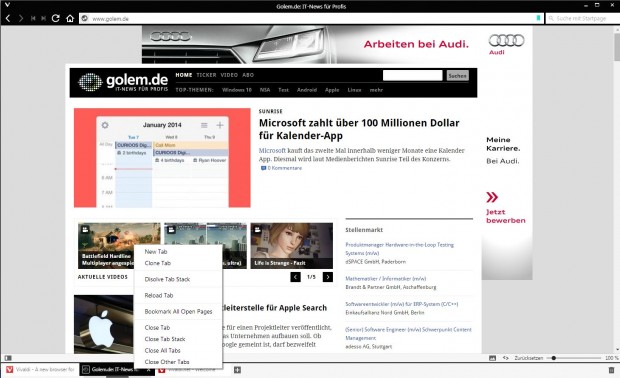
Task: Open page actions code icon
Action: (x=505, y=358)
